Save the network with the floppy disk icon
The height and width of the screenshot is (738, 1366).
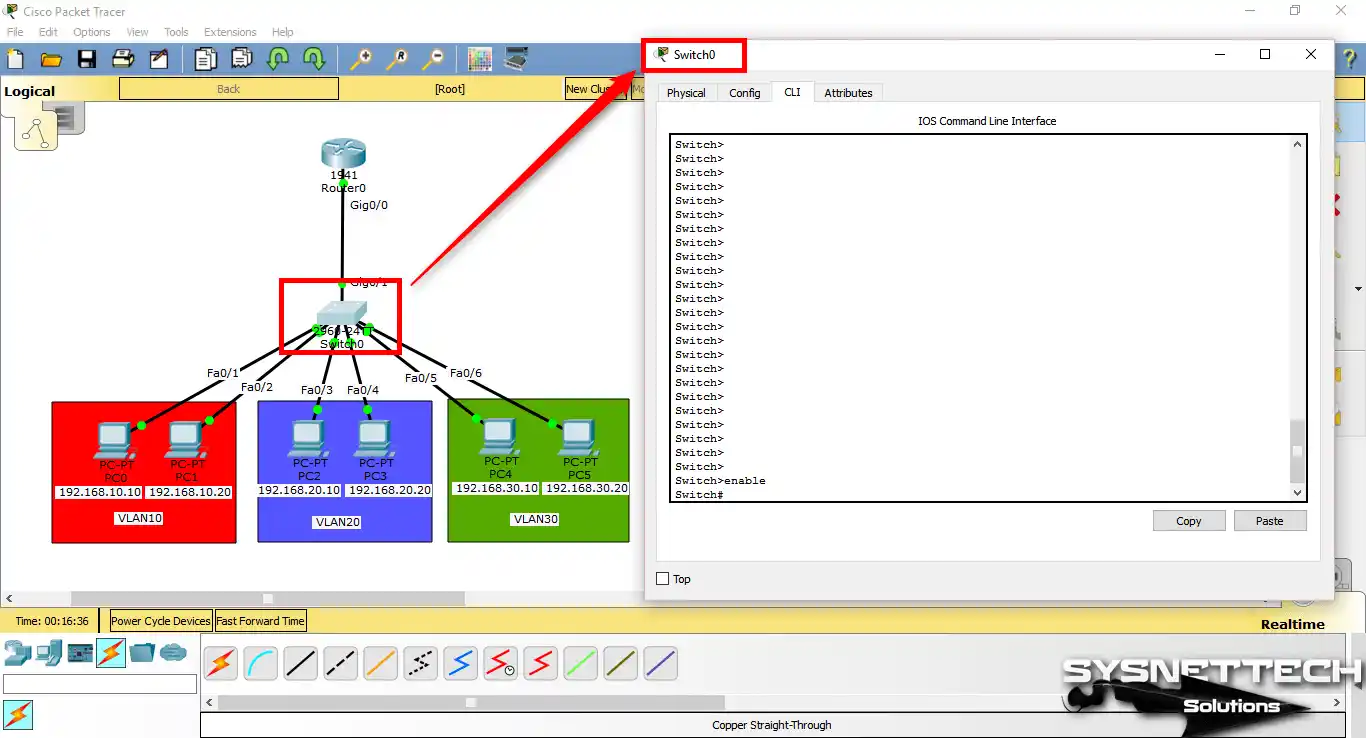click(x=87, y=60)
